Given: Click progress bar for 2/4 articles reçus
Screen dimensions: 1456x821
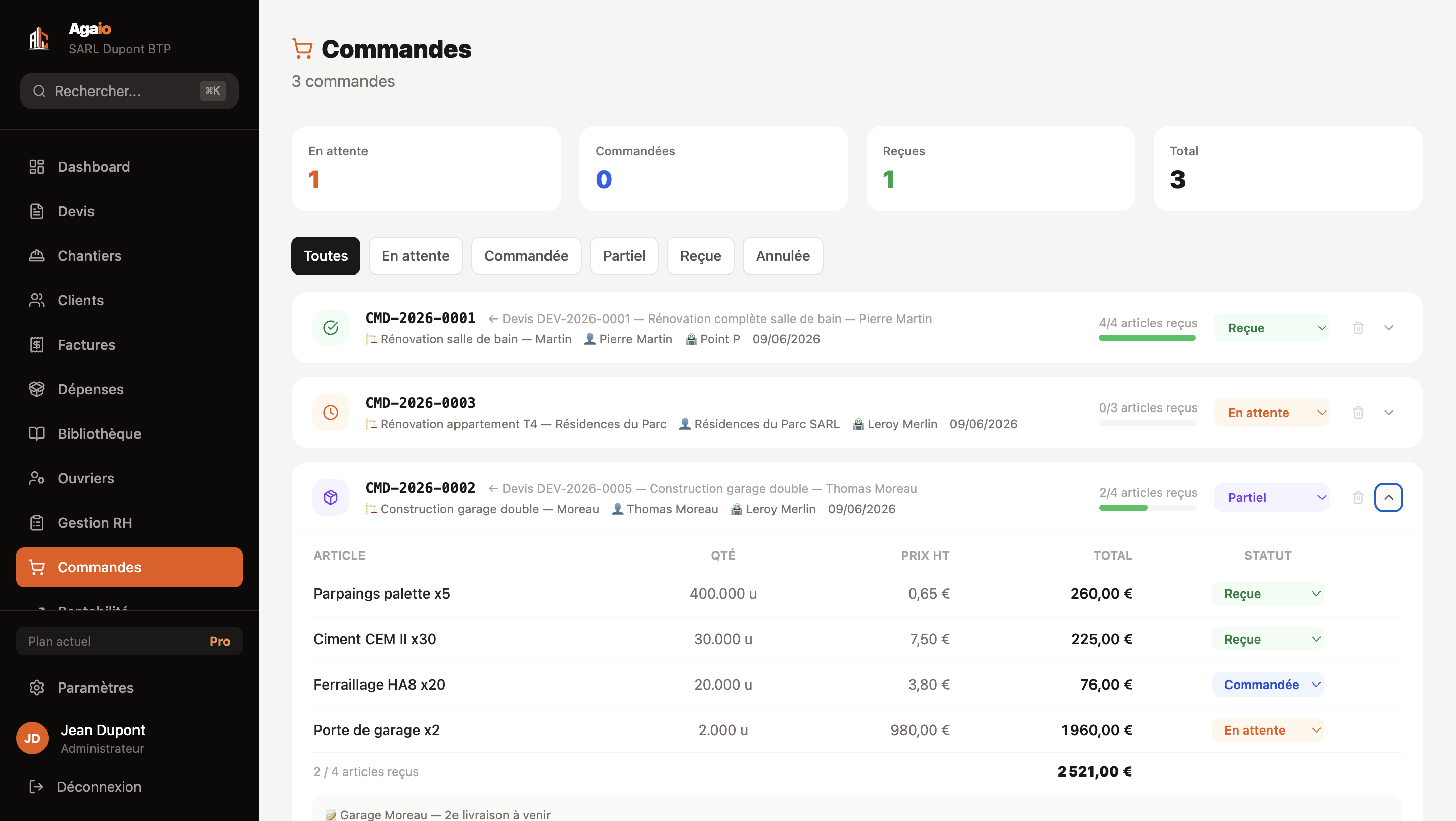Looking at the screenshot, I should 1148,508.
